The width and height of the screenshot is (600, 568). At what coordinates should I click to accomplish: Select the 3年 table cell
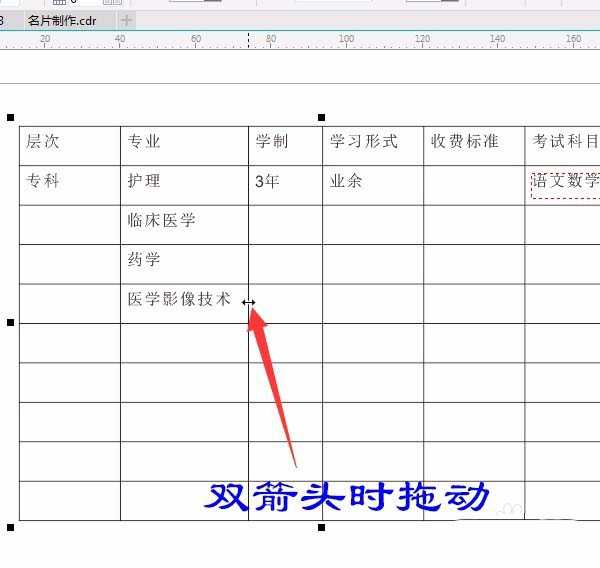coord(285,185)
